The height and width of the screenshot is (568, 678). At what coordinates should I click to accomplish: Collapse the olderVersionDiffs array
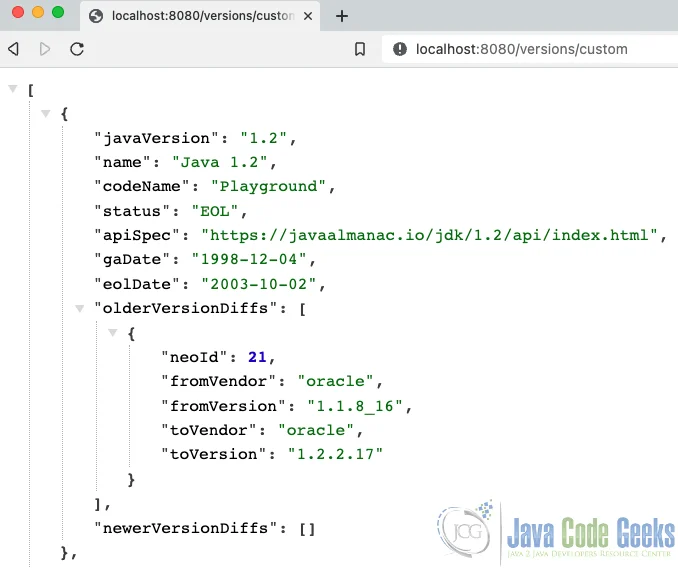click(x=79, y=309)
